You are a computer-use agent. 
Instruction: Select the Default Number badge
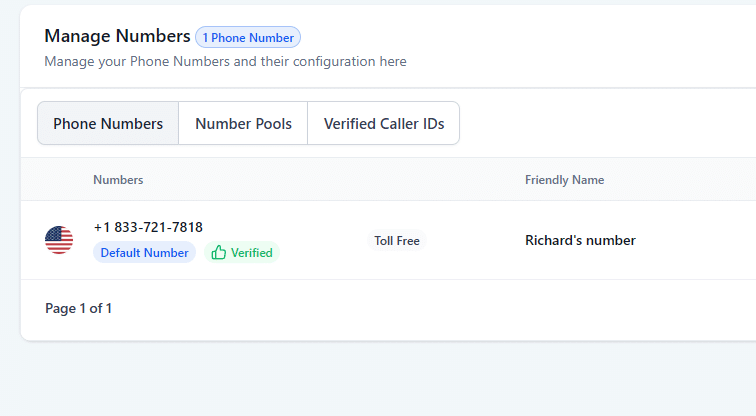[144, 253]
